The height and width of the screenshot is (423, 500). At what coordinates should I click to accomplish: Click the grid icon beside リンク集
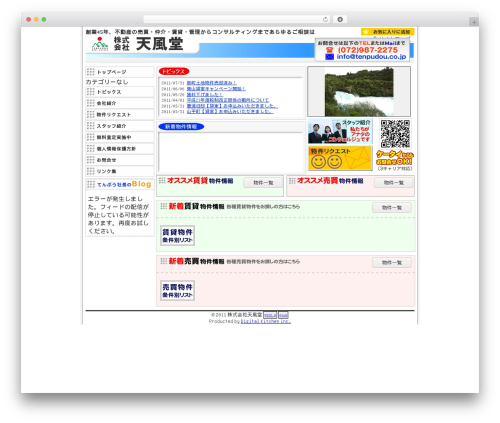91,171
